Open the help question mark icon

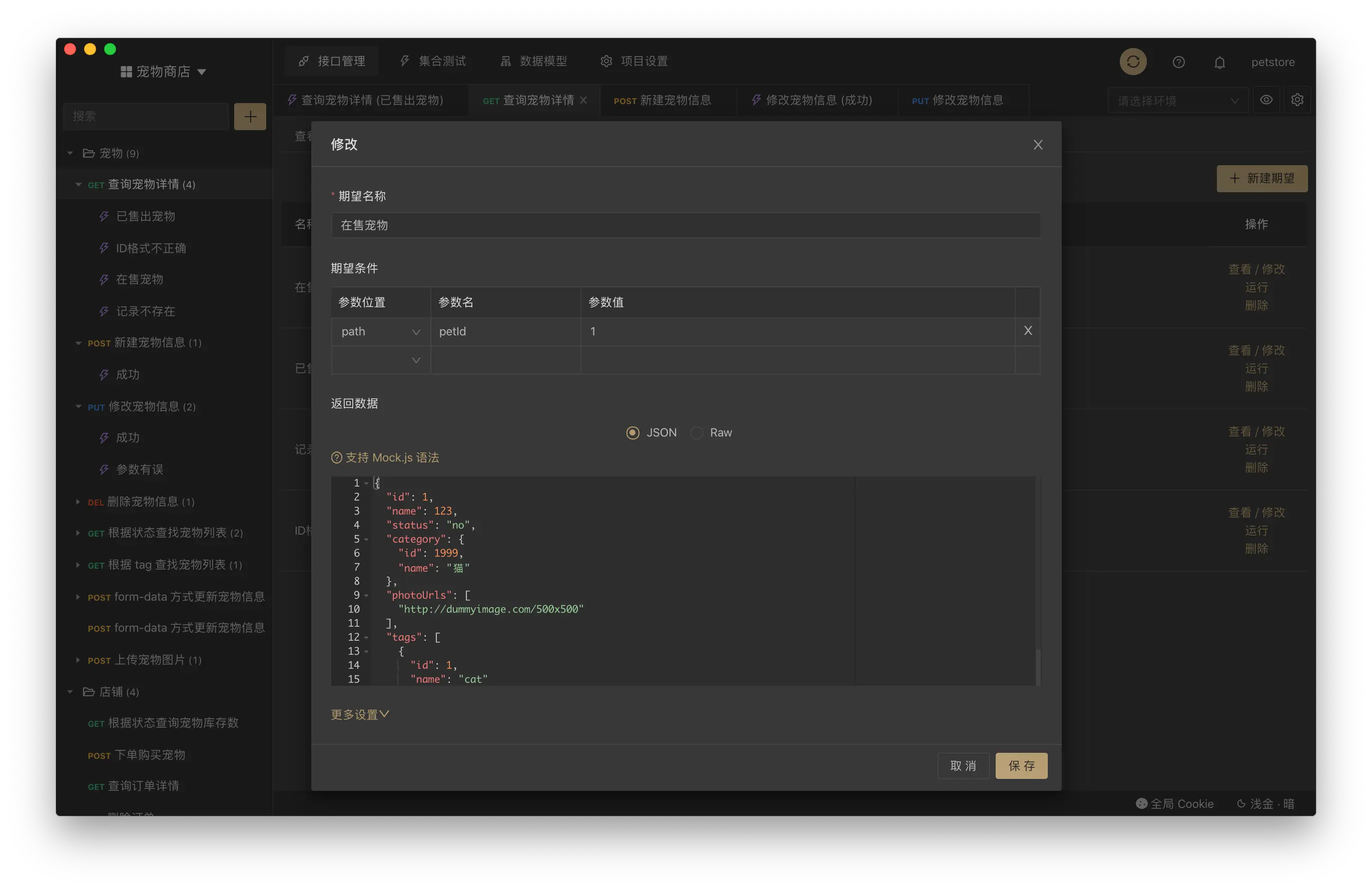[1178, 62]
